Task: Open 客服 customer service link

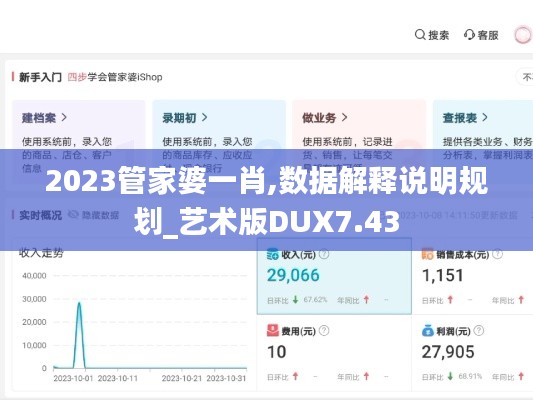Action: [488, 35]
